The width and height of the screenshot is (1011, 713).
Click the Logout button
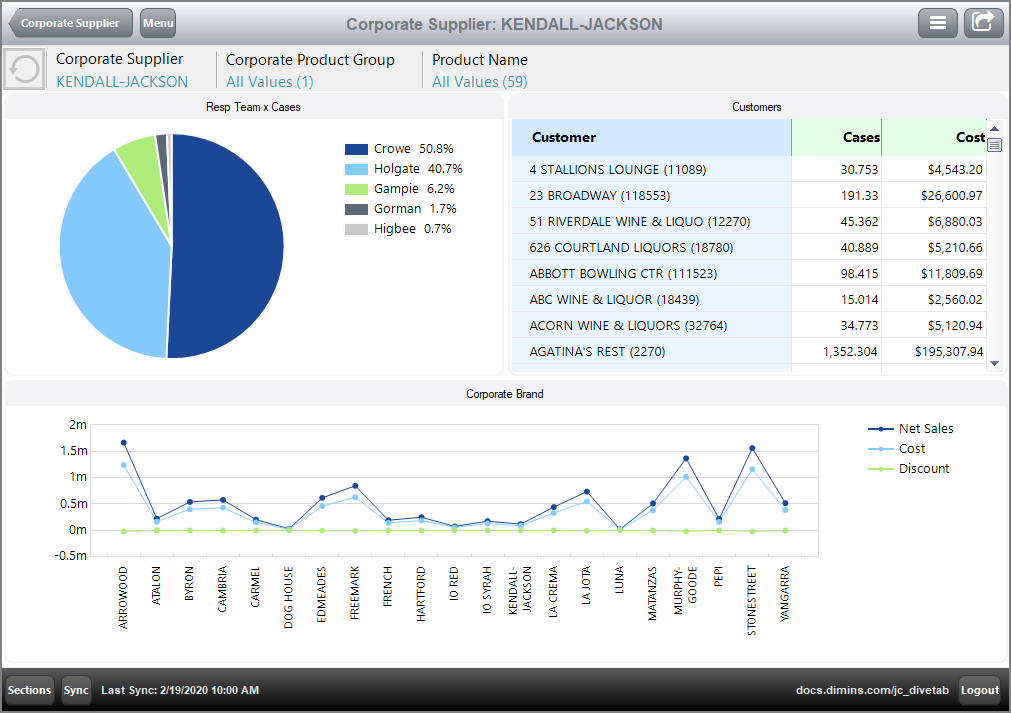(x=979, y=690)
